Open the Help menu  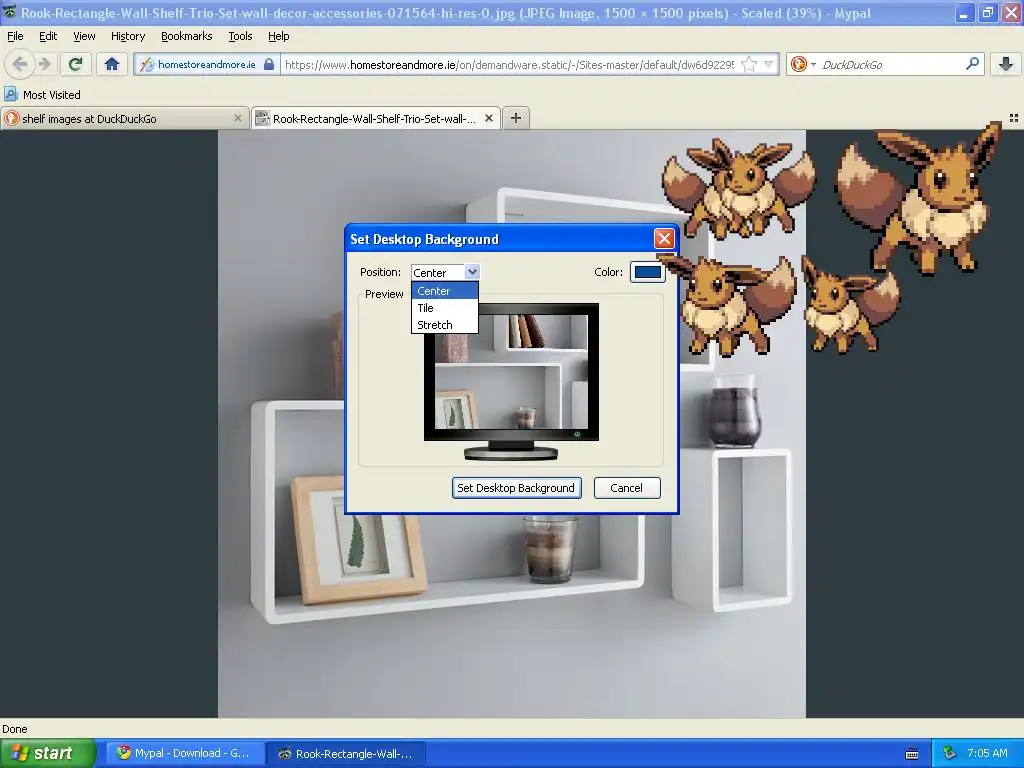(278, 36)
